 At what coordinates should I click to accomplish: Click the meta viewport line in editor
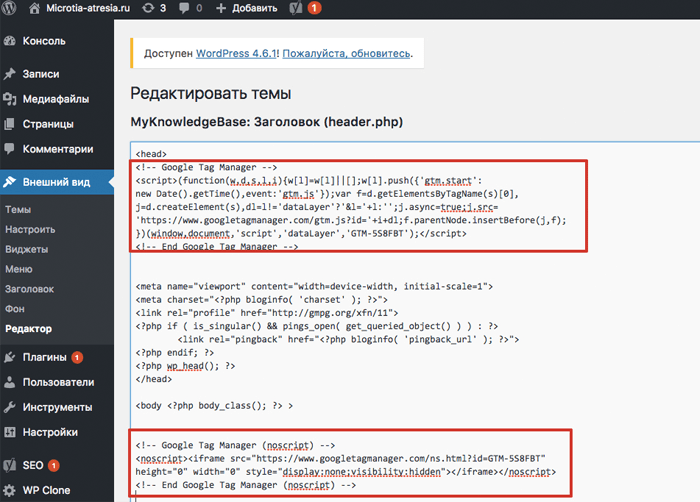[x=314, y=286]
